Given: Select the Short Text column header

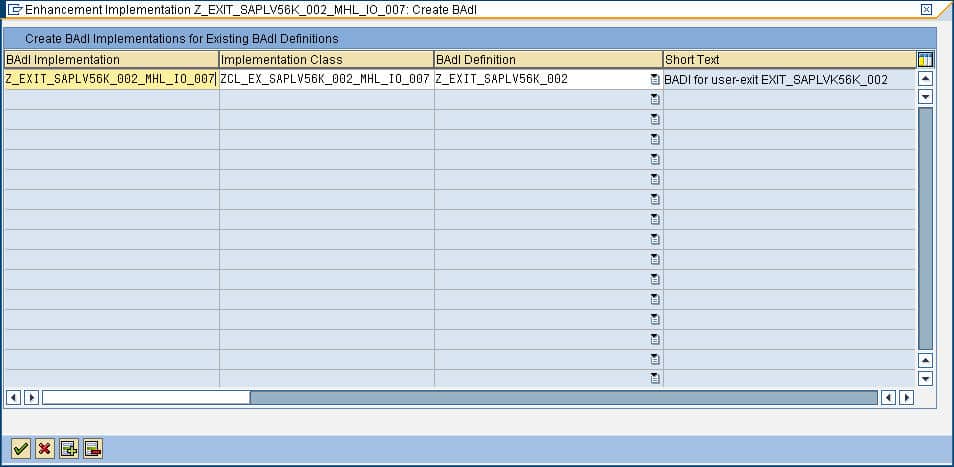Looking at the screenshot, I should click(790, 60).
